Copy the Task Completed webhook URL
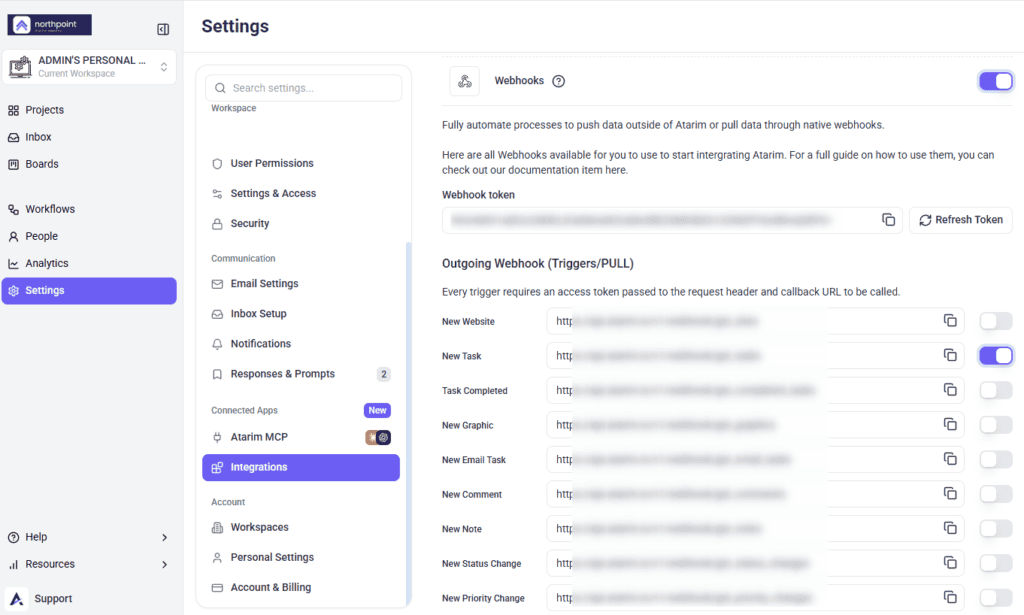1024x615 pixels. pos(950,390)
